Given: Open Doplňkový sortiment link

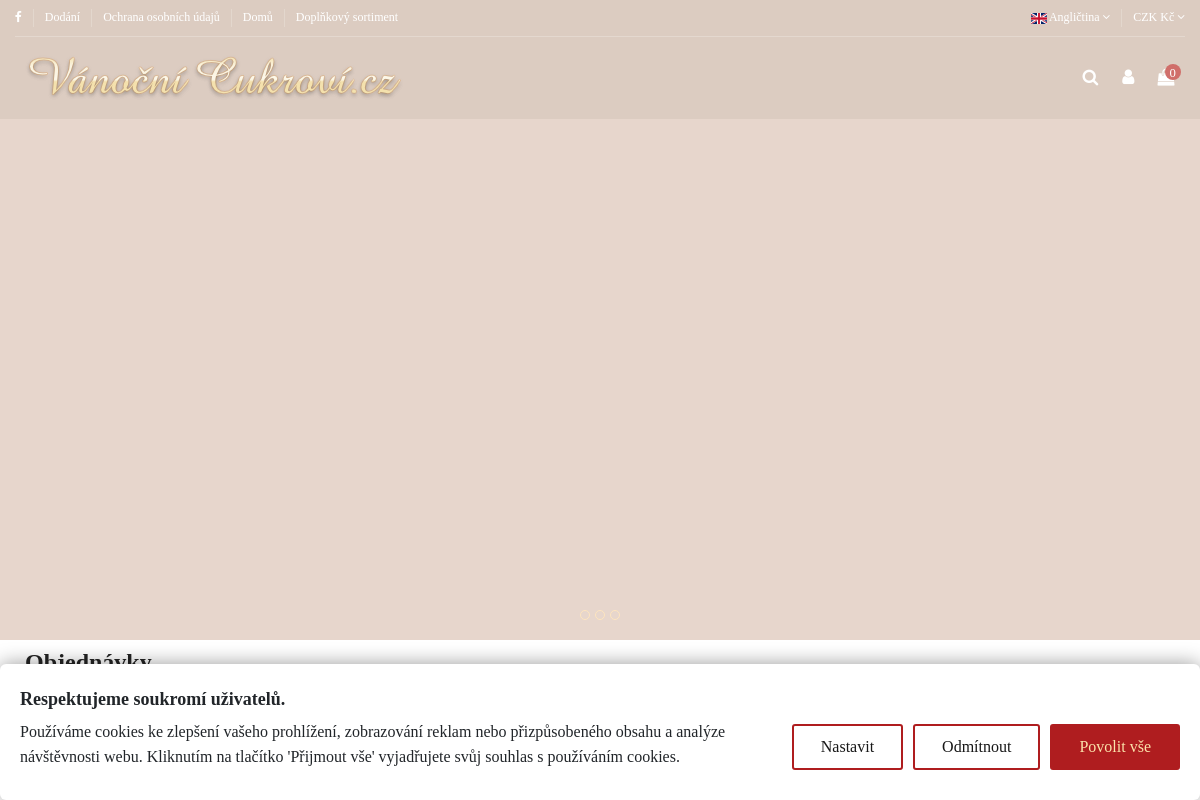Looking at the screenshot, I should 347,17.
